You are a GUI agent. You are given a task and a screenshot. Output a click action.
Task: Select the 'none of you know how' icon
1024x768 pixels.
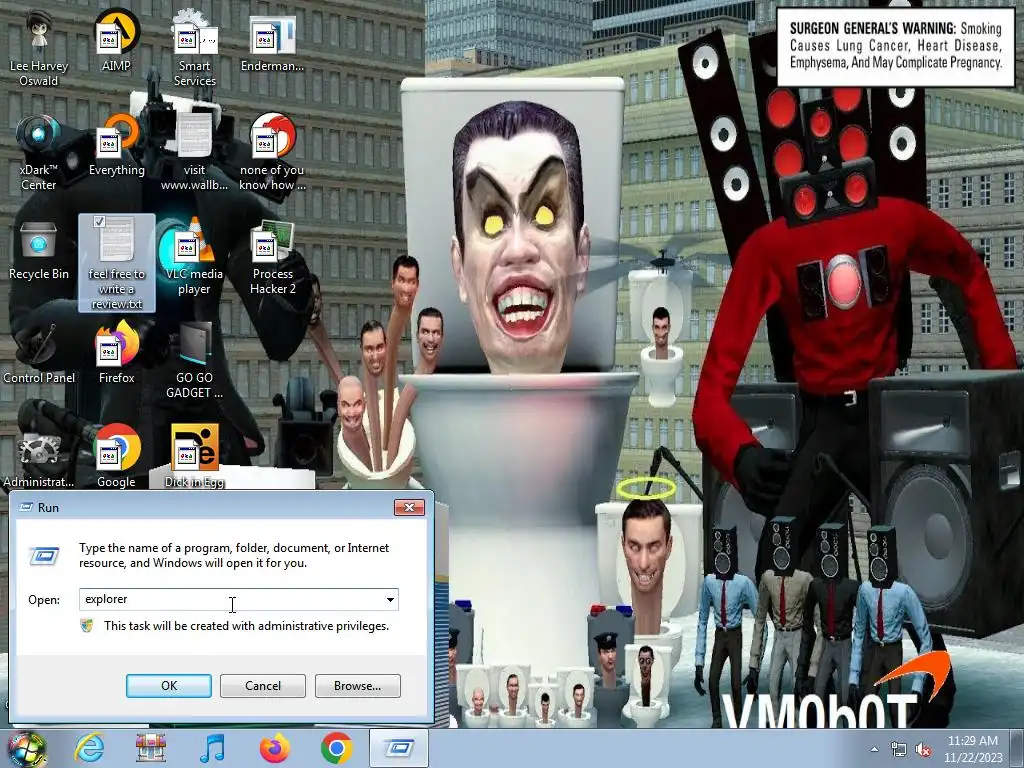point(272,153)
